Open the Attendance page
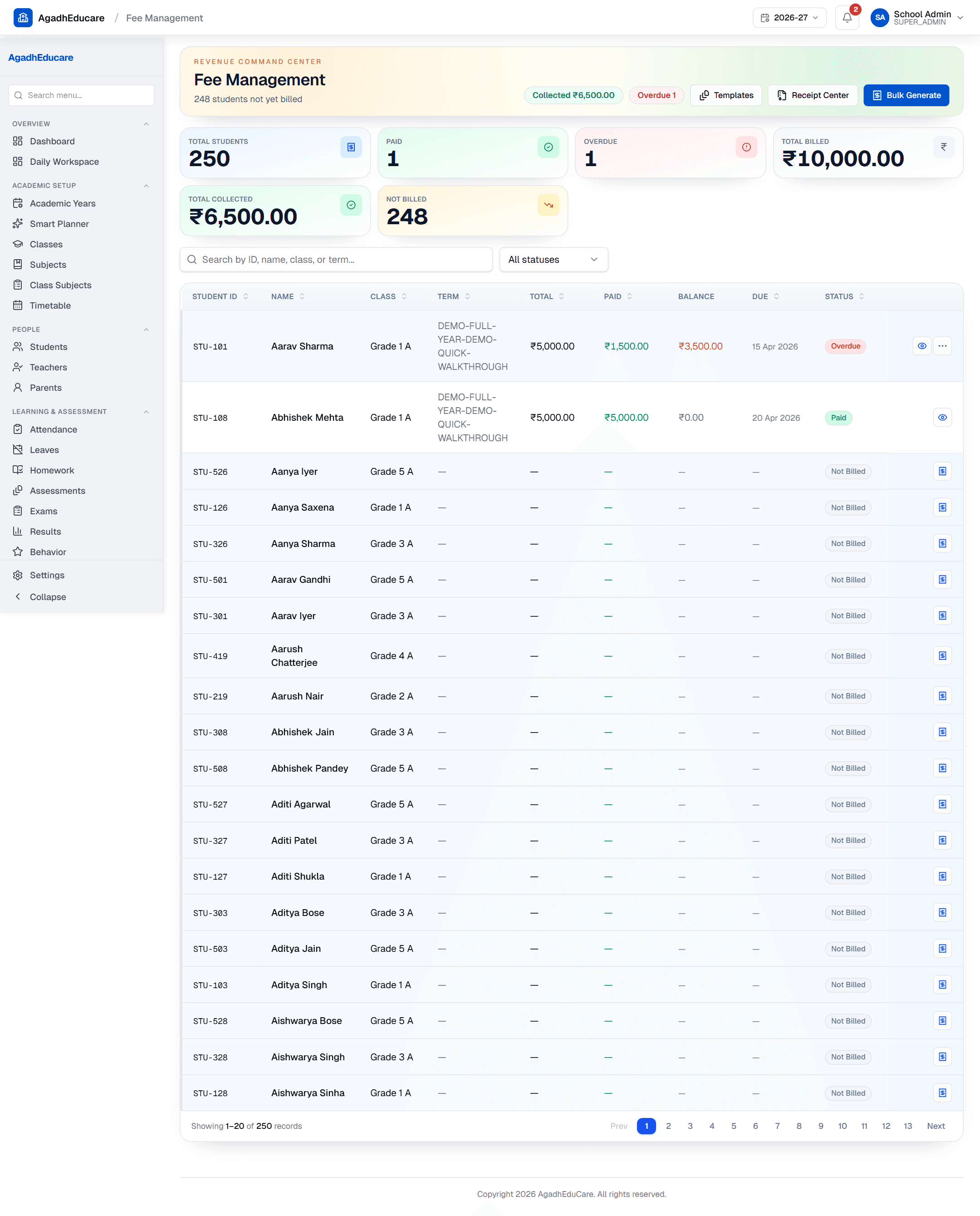The height and width of the screenshot is (1216, 980). pyautogui.click(x=81, y=429)
